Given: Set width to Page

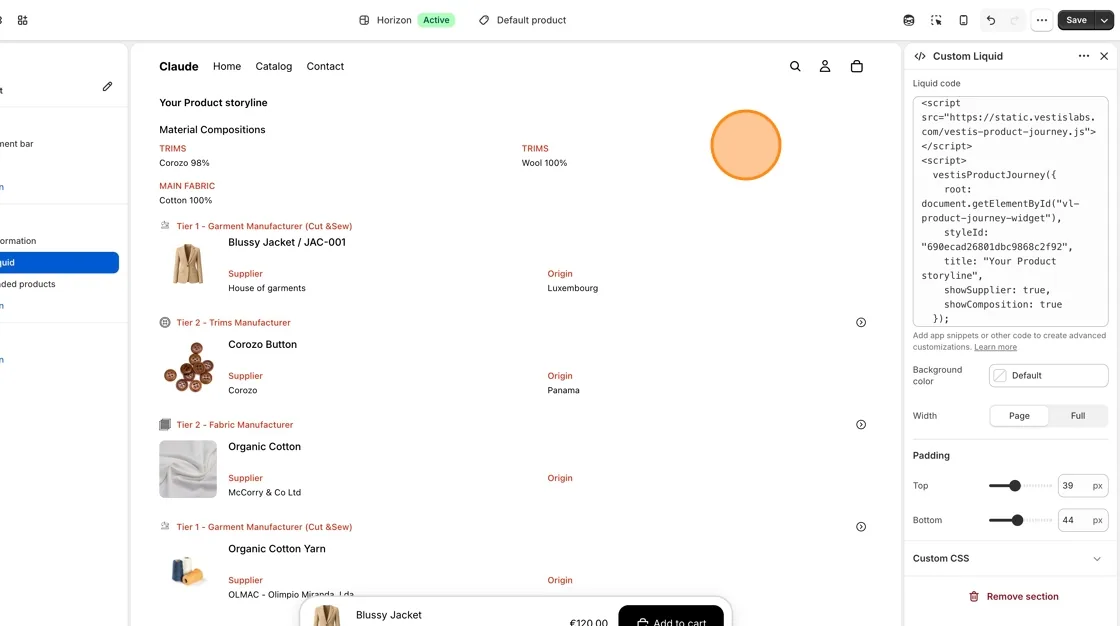Looking at the screenshot, I should click(x=1019, y=416).
